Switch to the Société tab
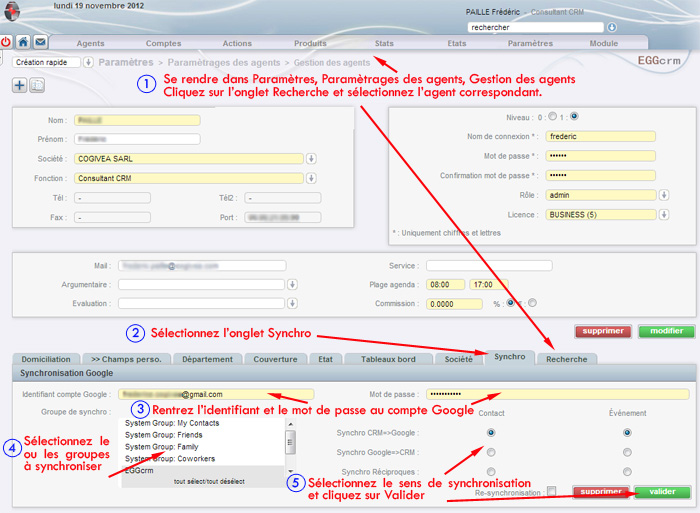The width and height of the screenshot is (700, 513). pyautogui.click(x=458, y=359)
